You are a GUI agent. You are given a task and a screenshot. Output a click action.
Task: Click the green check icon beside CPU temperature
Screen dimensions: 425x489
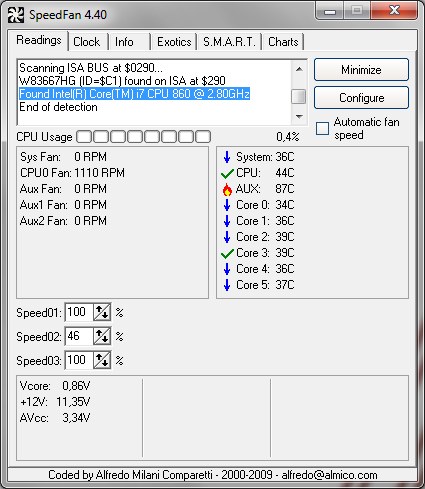[227, 173]
